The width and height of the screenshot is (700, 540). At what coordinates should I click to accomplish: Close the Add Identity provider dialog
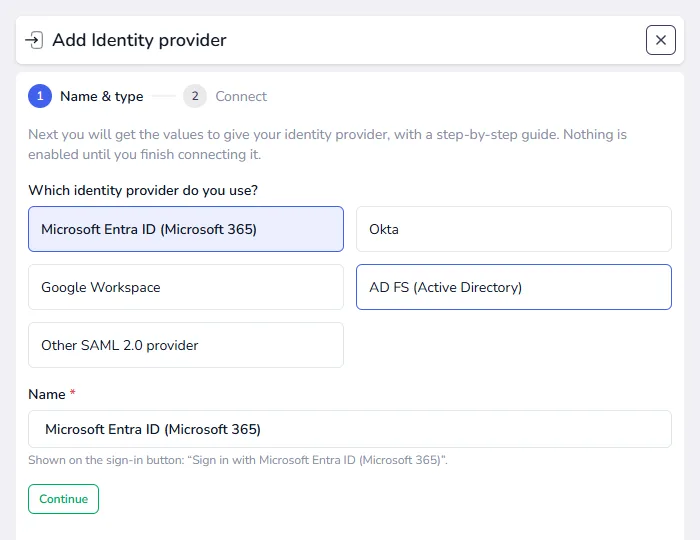coord(660,40)
